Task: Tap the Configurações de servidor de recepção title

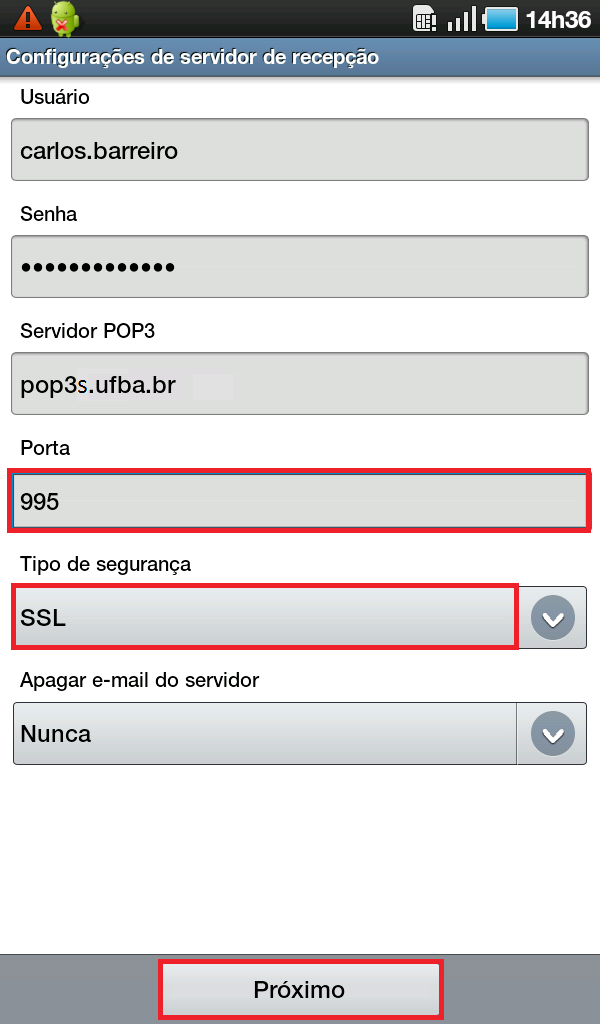Action: (193, 57)
